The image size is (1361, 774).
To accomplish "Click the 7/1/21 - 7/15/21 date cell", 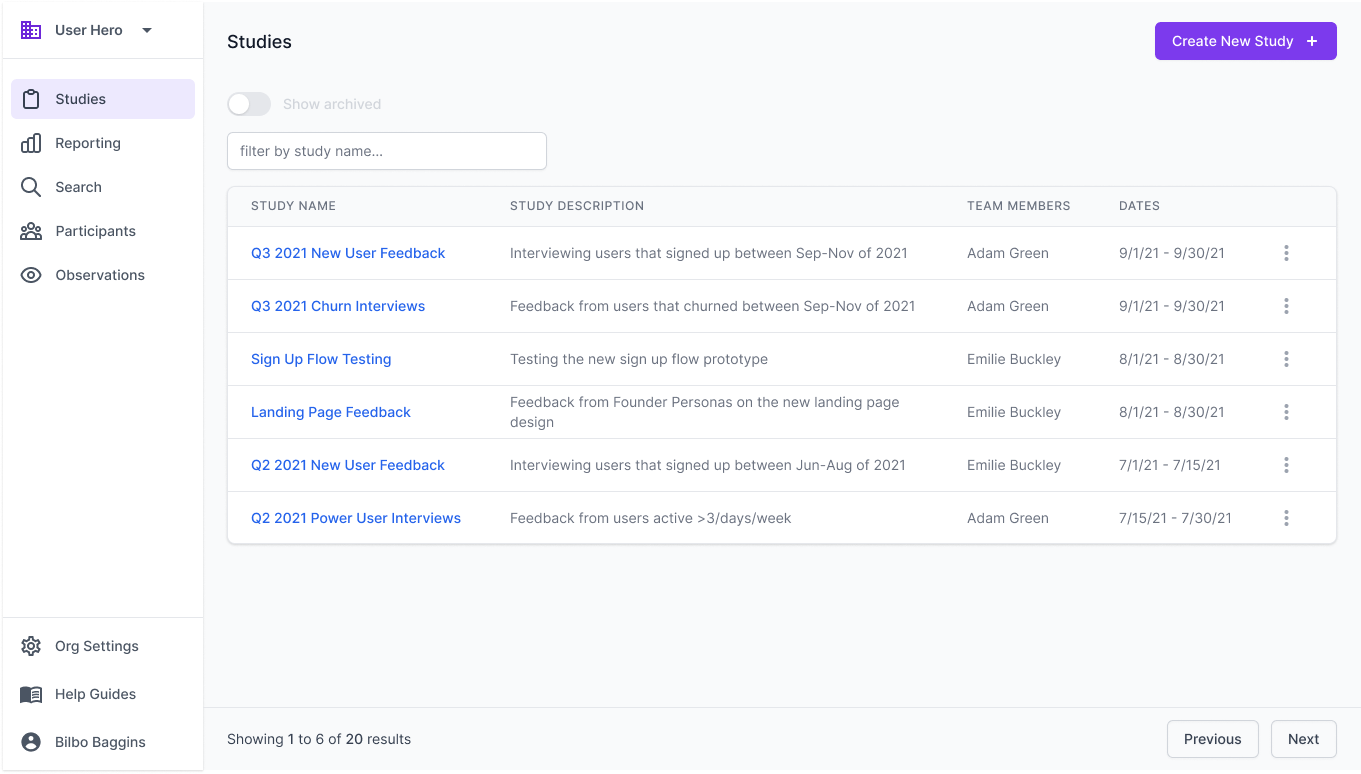I will pyautogui.click(x=1170, y=465).
